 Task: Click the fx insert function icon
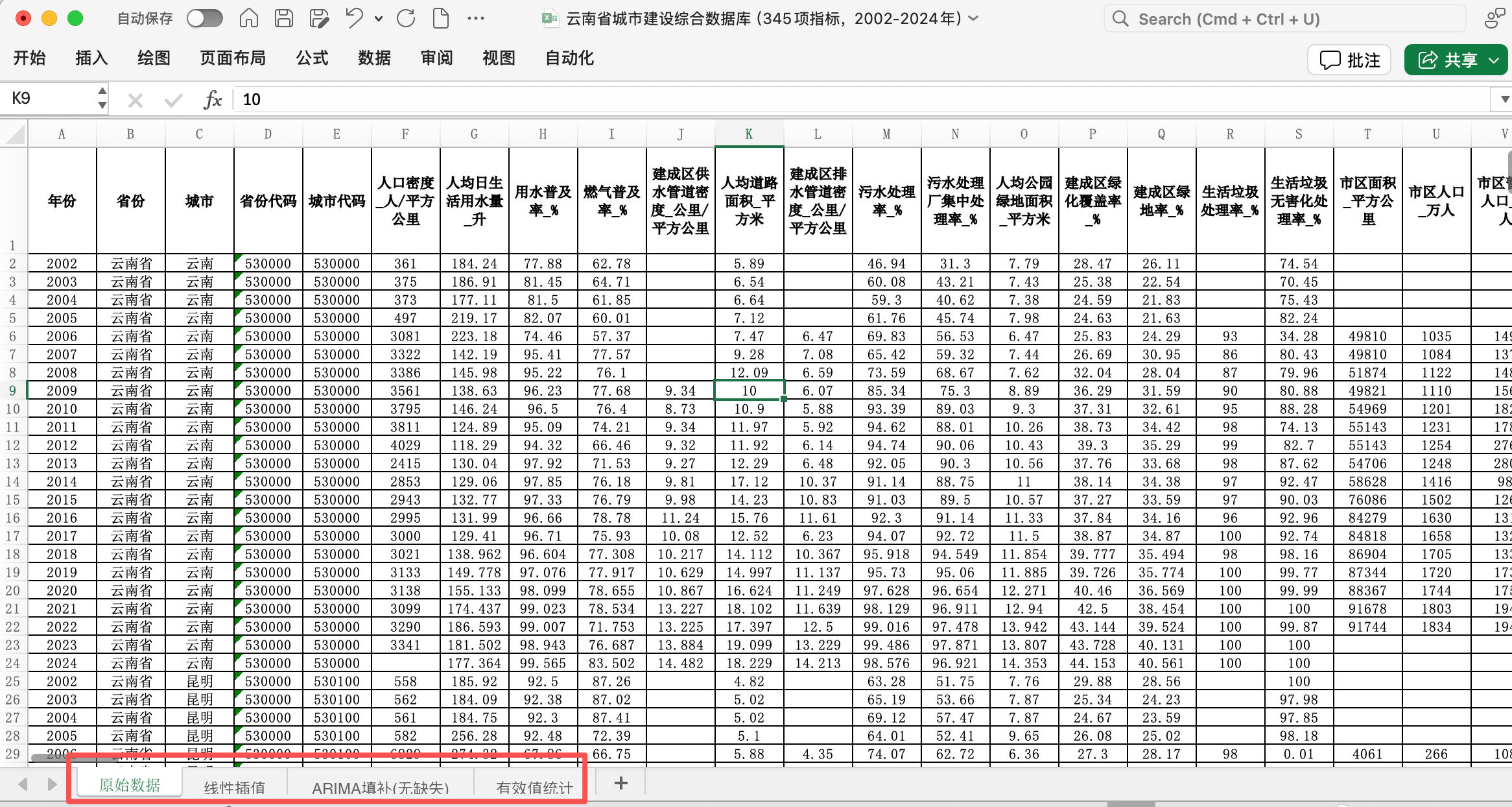click(212, 99)
